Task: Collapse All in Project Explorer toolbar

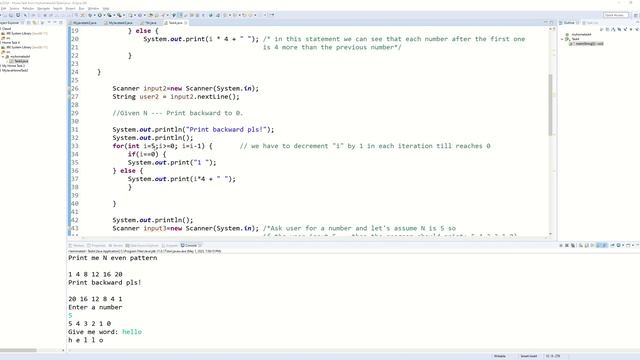Action: click(28, 23)
